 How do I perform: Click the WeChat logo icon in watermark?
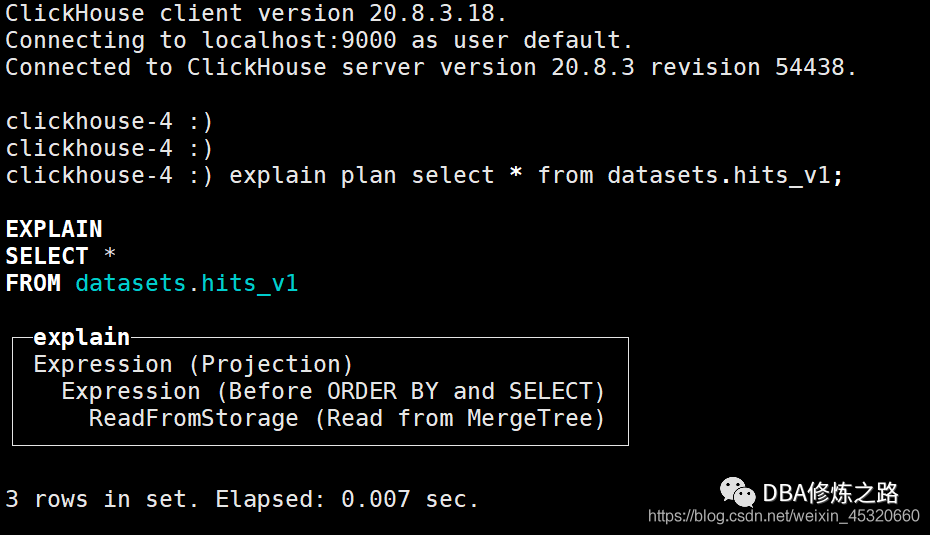click(737, 492)
